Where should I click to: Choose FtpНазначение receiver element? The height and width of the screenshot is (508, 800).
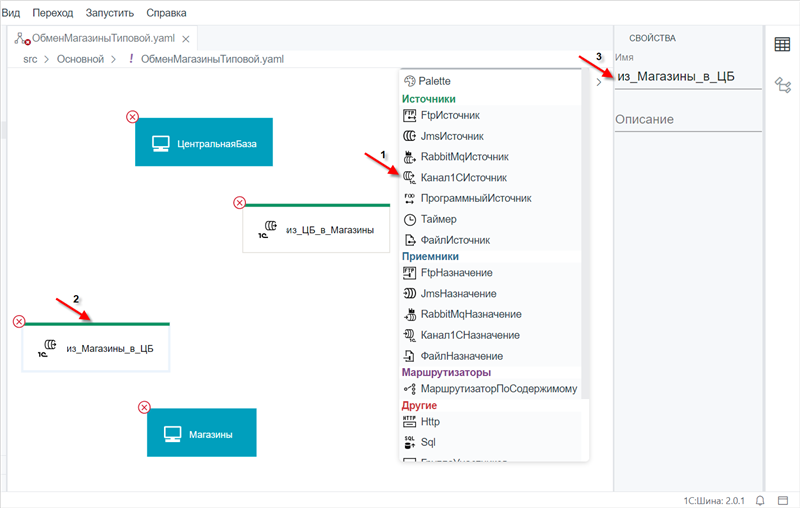[490, 273]
